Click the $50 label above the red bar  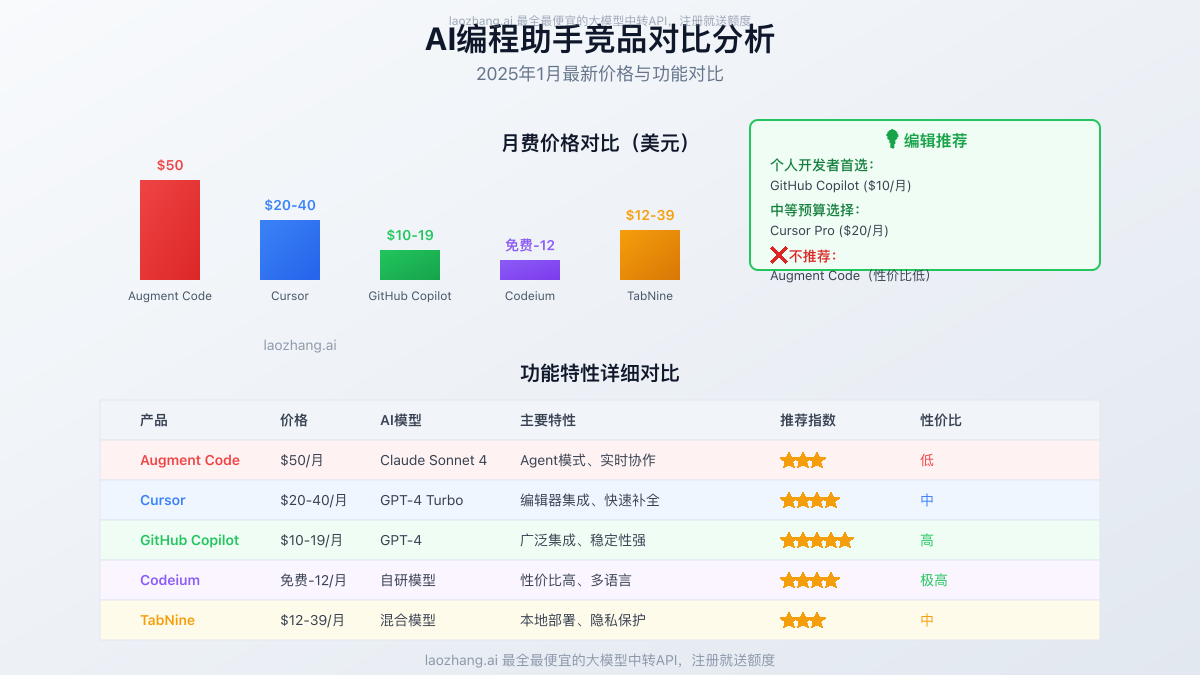tap(170, 165)
